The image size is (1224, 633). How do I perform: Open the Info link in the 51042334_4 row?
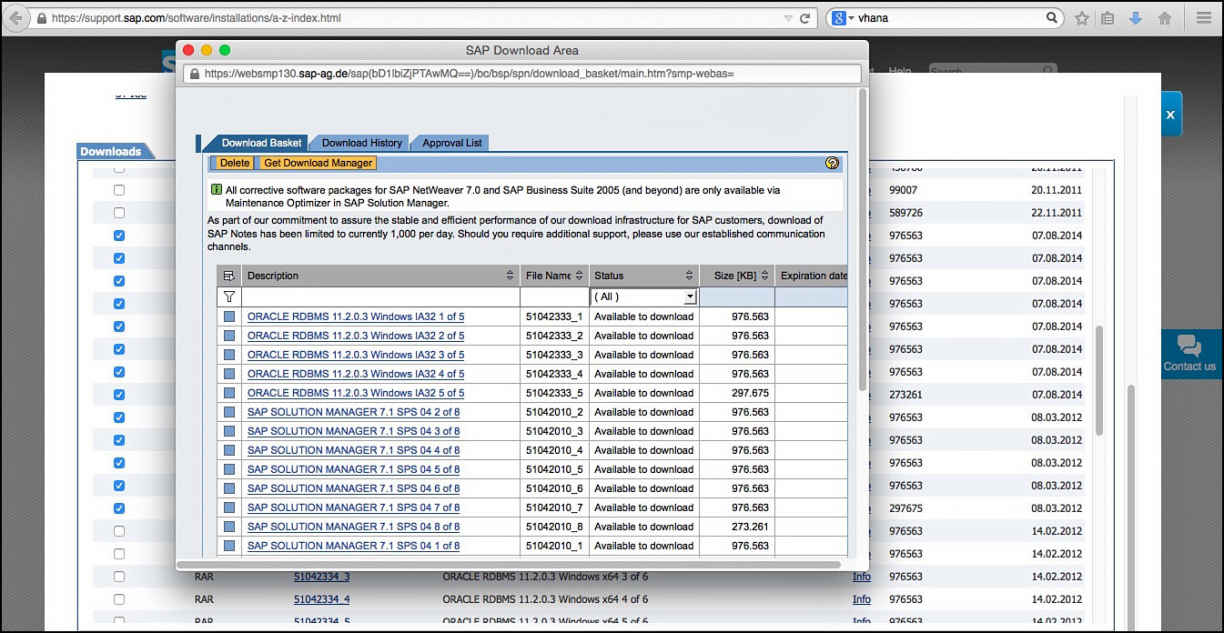point(861,599)
